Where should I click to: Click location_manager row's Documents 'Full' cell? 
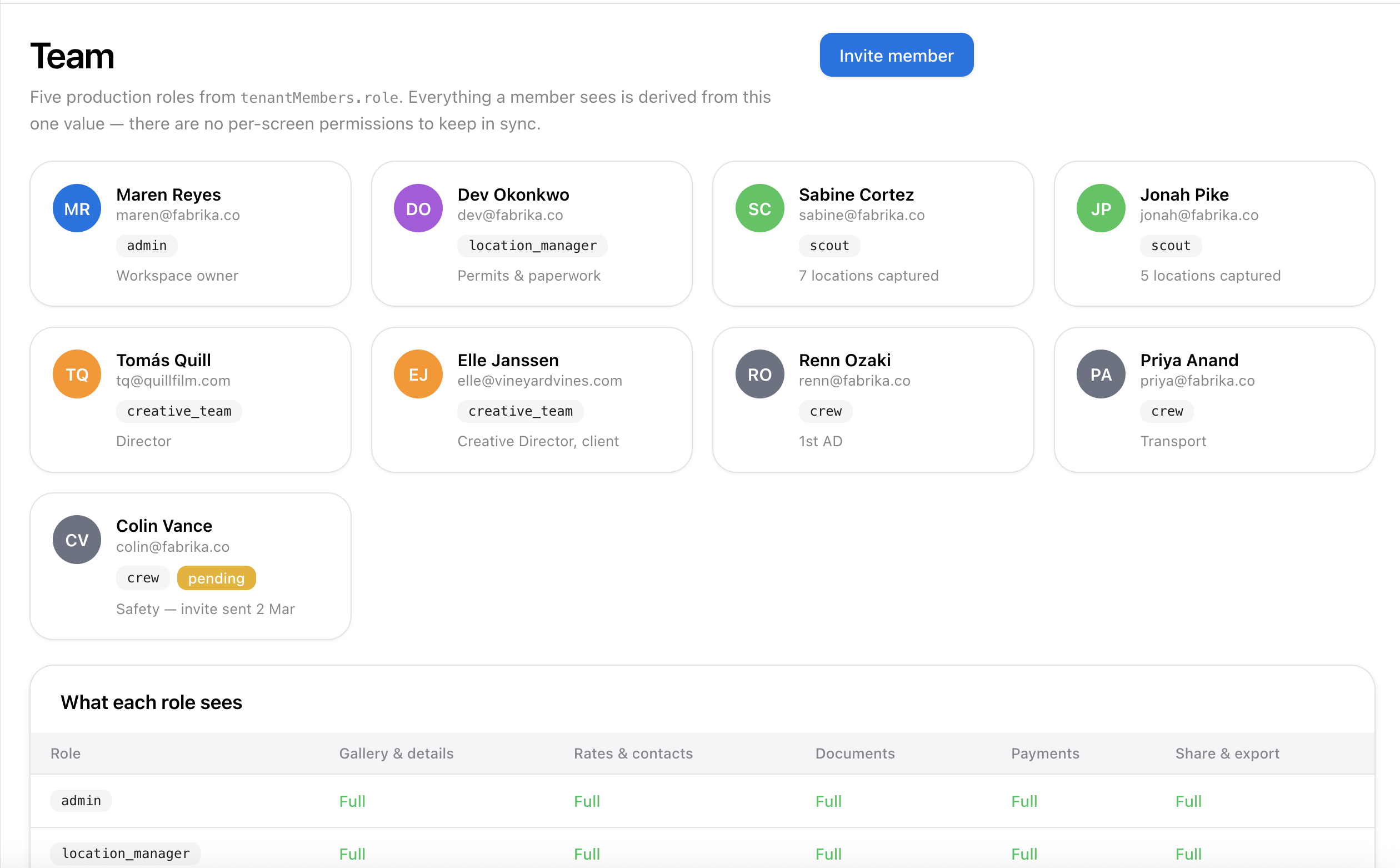click(828, 854)
